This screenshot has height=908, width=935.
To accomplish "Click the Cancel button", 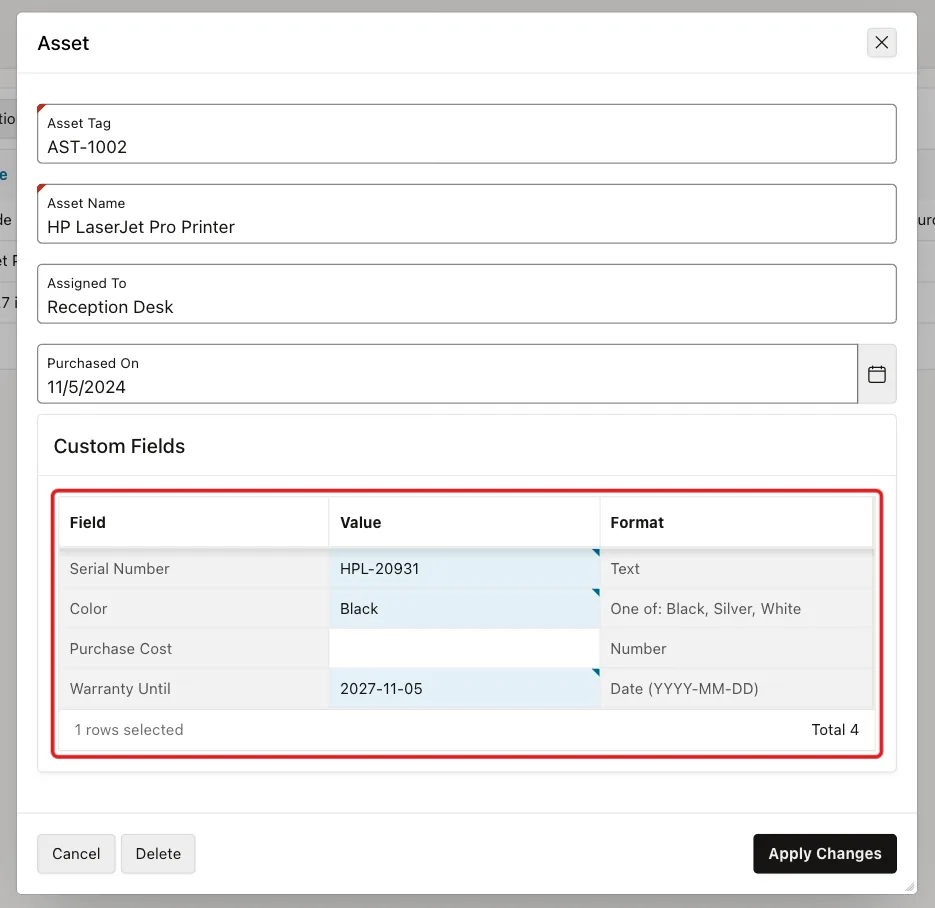I will [x=76, y=853].
